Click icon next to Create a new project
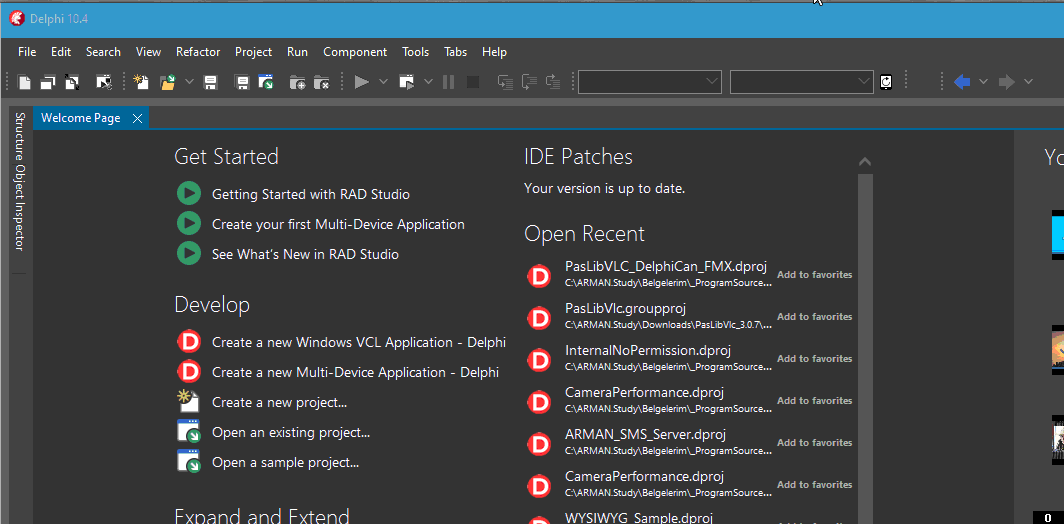This screenshot has height=524, width=1064. pos(189,401)
